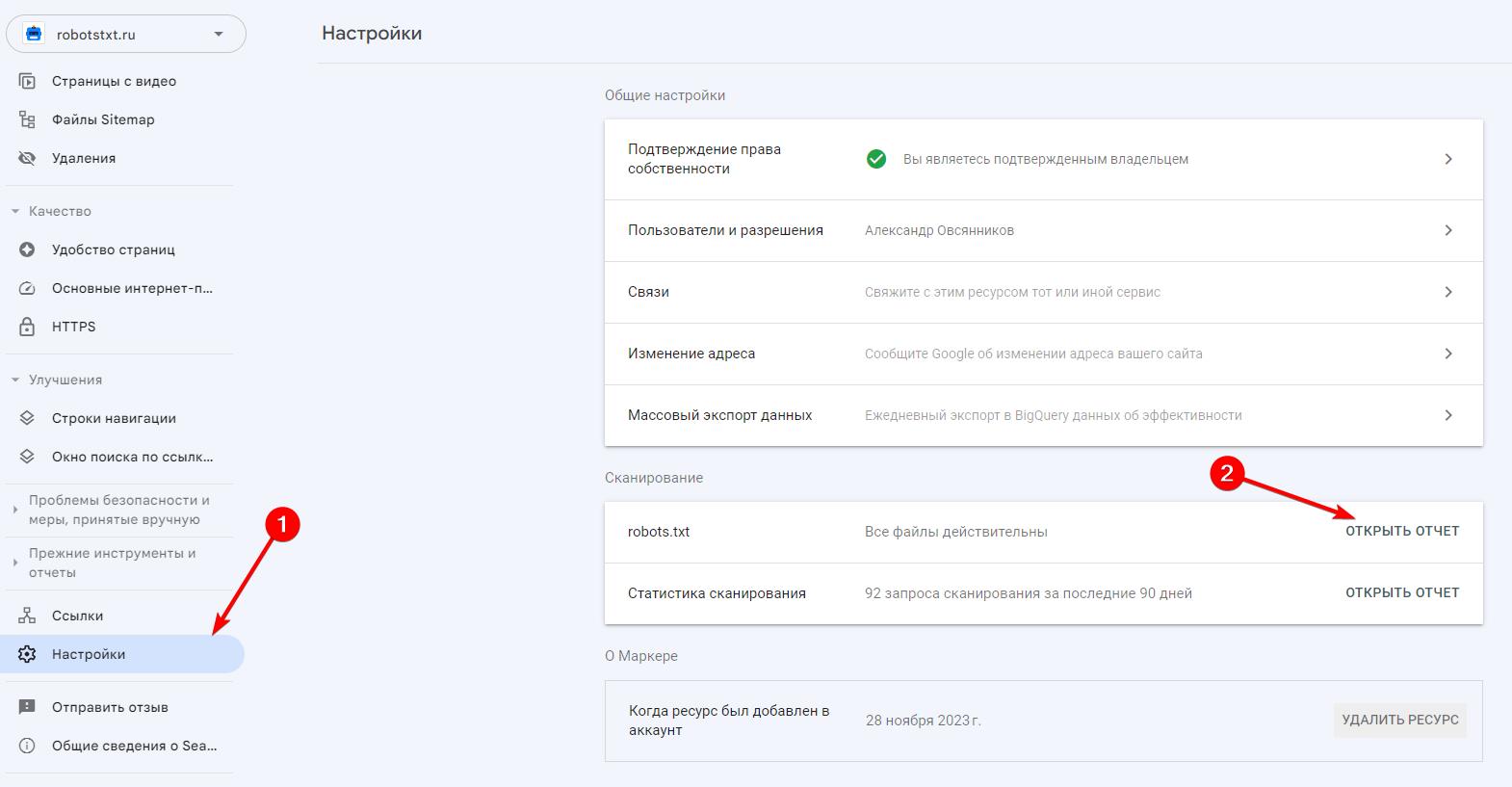Viewport: 1512px width, 787px height.
Task: Click the Настройки page heading
Action: tap(372, 33)
